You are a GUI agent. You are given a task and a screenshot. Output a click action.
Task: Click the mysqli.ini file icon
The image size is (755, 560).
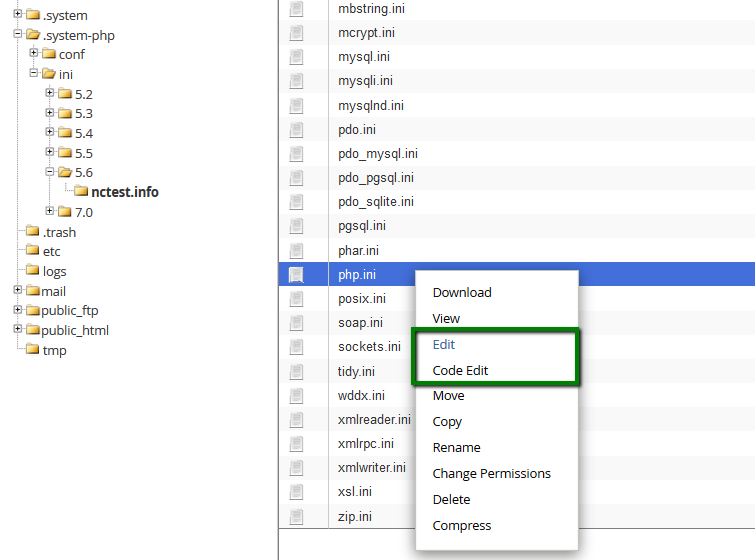pos(296,81)
